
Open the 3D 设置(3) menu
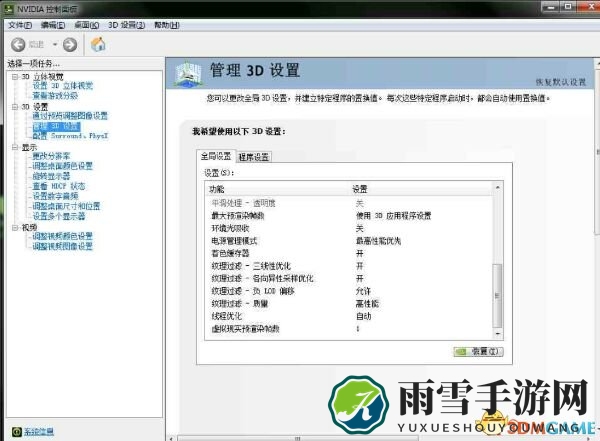[126, 25]
